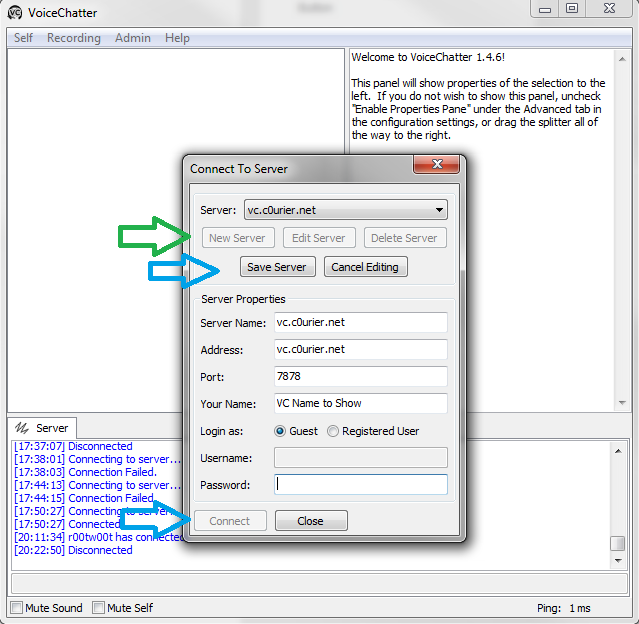Click the 'Welcome to VoiceChatter 1.4.6!' text
Viewport: 639px width, 624px height.
coord(428,57)
